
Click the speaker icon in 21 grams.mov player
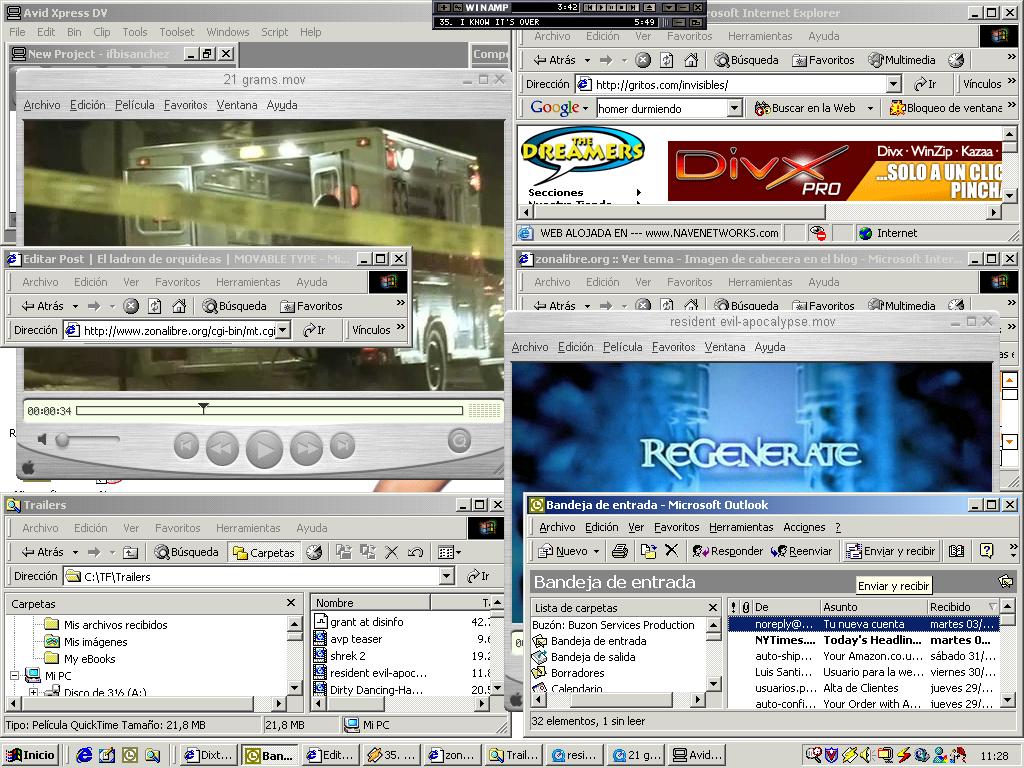pyautogui.click(x=42, y=440)
